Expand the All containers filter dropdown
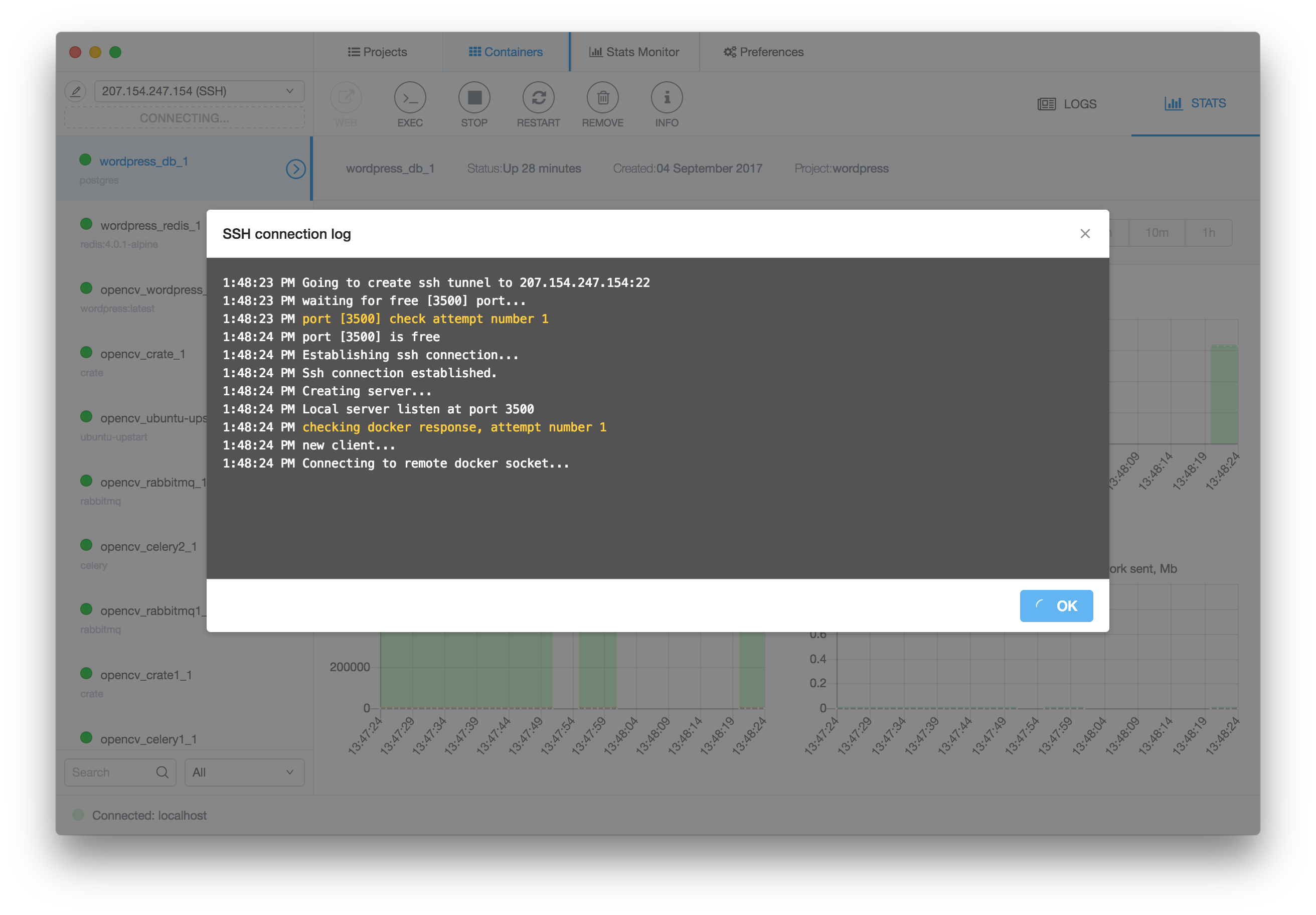 click(244, 772)
